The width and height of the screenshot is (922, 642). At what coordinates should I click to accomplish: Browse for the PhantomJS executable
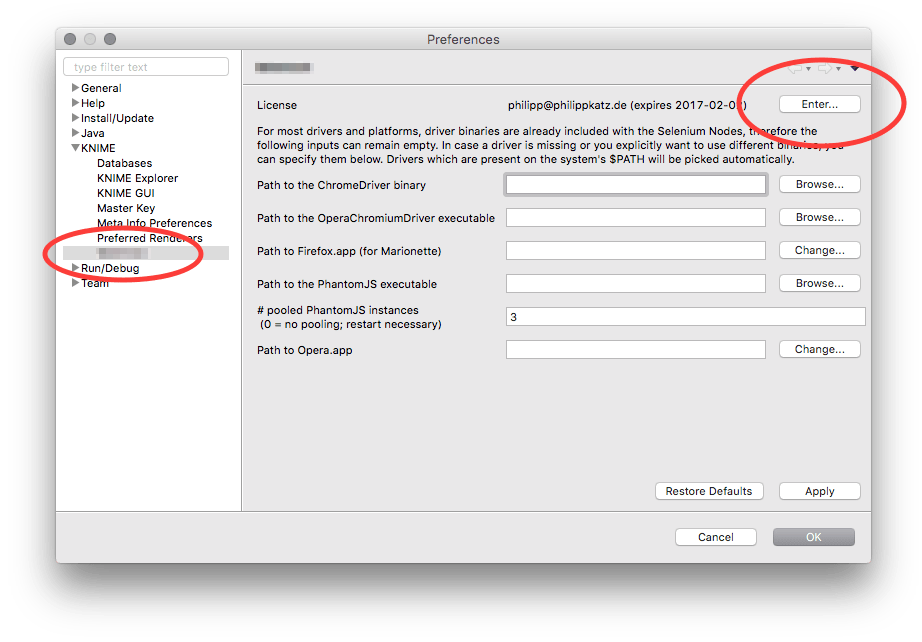(x=820, y=283)
